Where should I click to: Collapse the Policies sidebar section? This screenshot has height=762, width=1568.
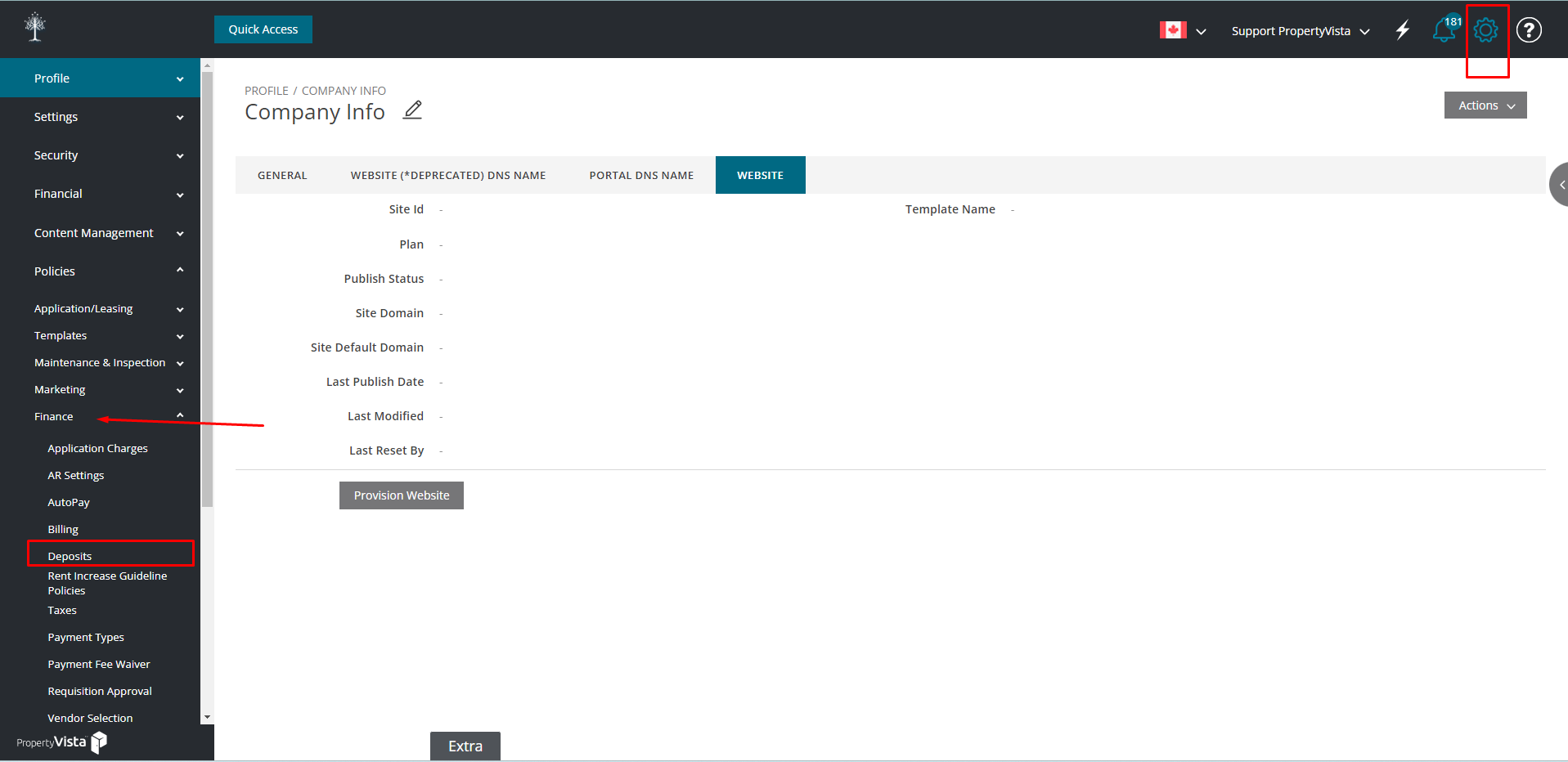pos(100,271)
